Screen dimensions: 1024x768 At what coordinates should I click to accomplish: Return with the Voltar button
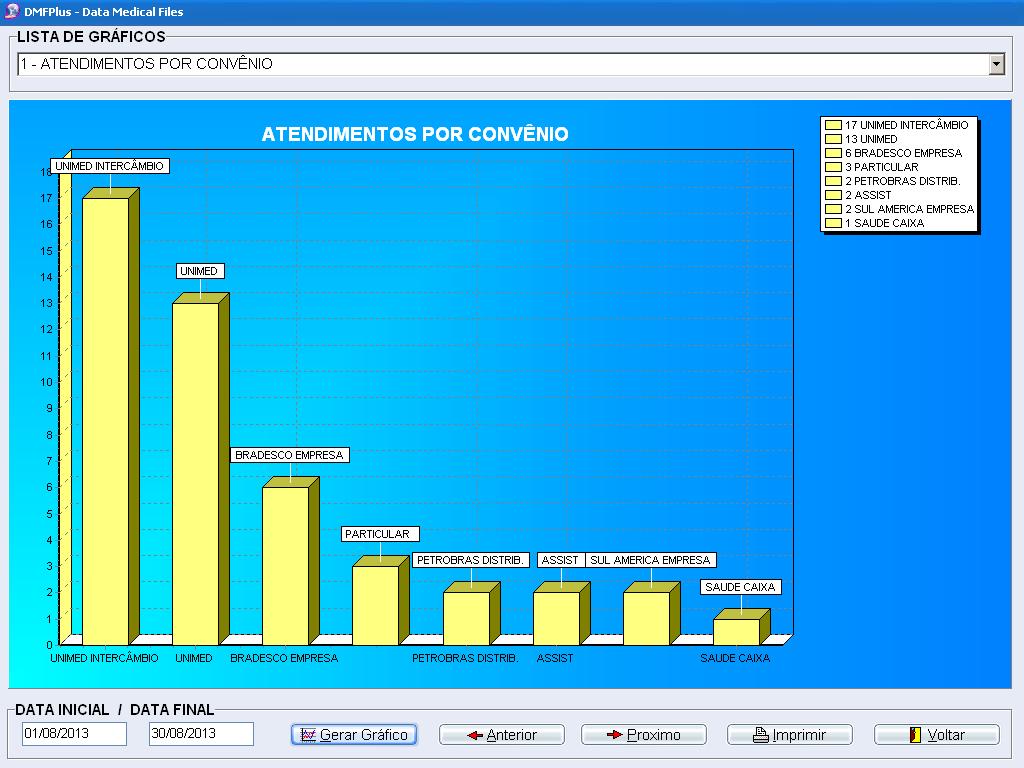(937, 735)
